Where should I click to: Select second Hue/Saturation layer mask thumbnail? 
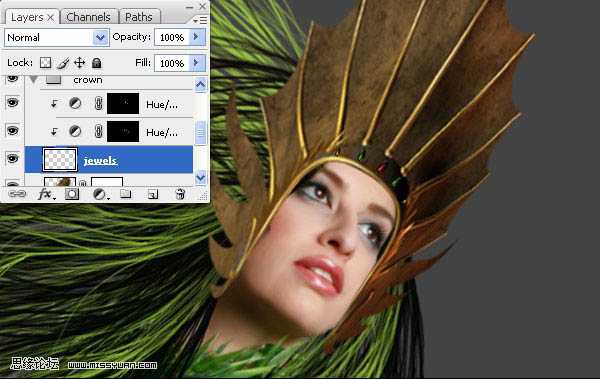tap(123, 132)
